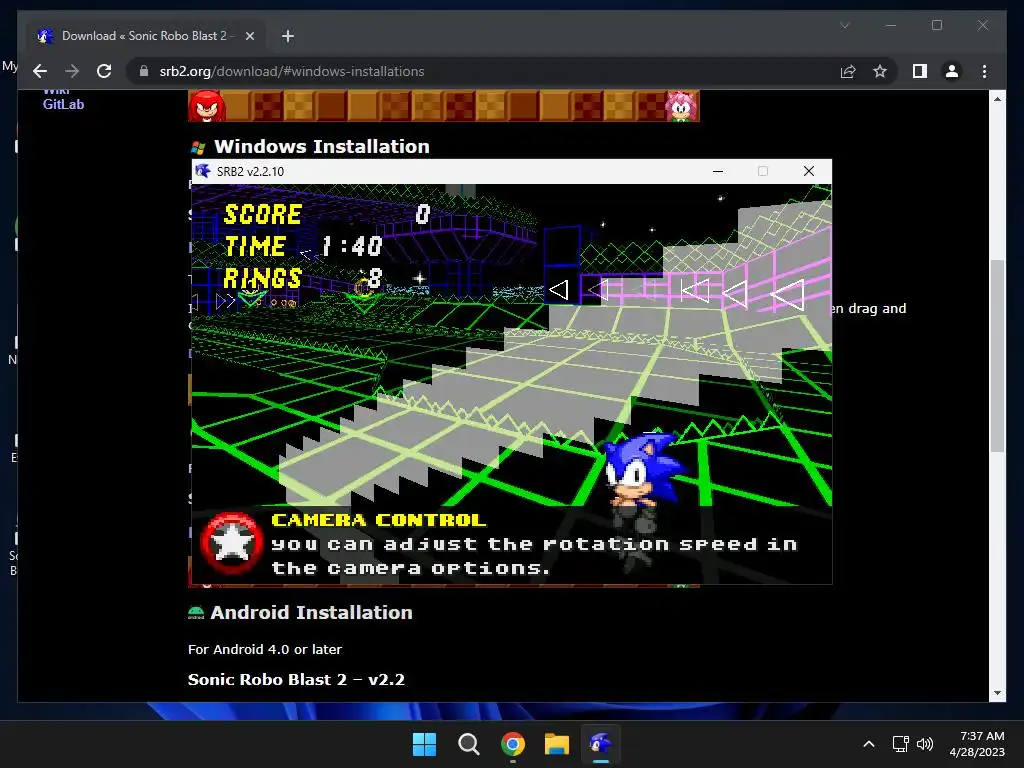The height and width of the screenshot is (768, 1024).
Task: Open the clock and date flyout
Action: (977, 744)
